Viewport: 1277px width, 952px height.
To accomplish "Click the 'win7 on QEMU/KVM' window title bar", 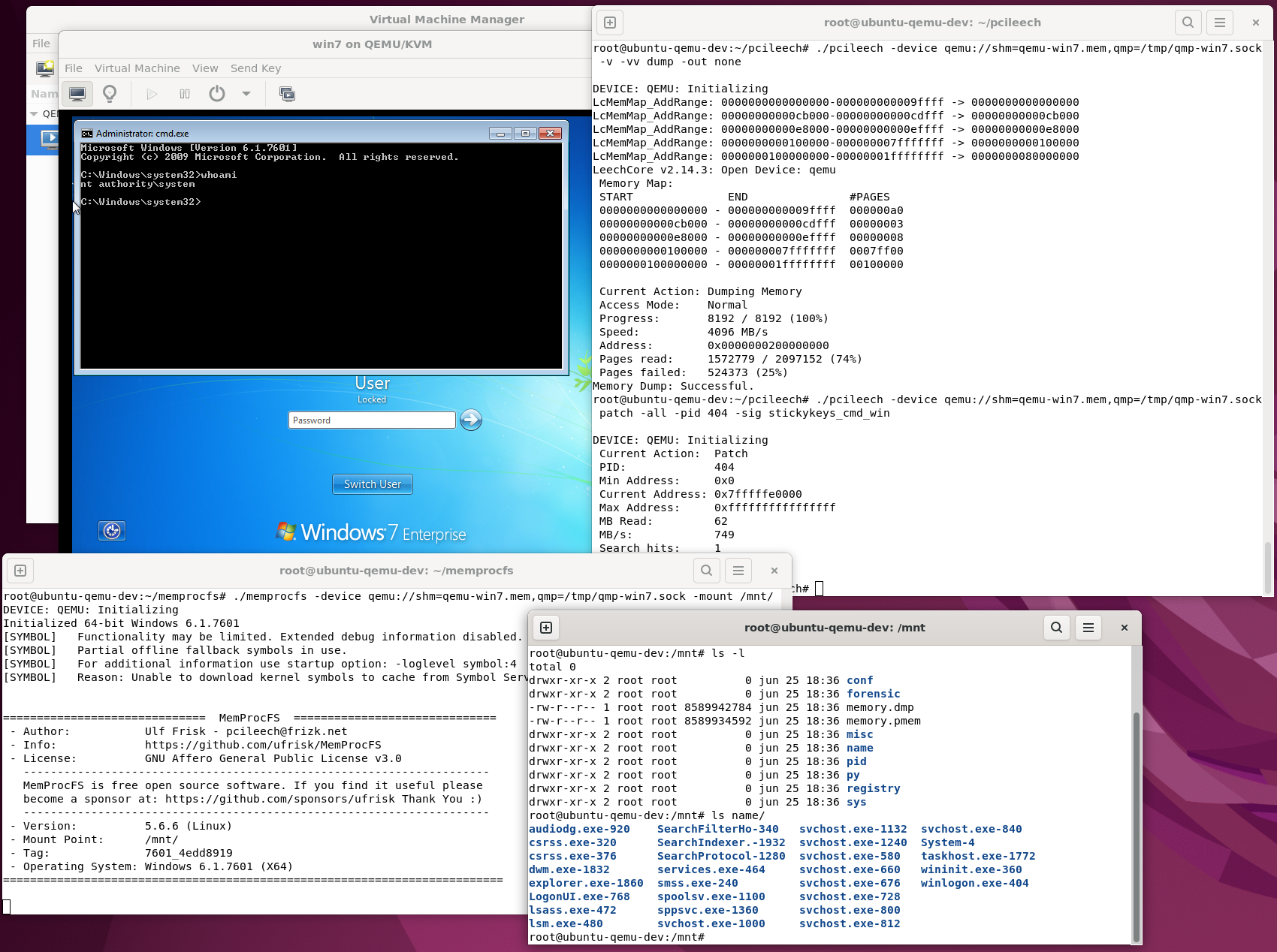I will pyautogui.click(x=373, y=44).
